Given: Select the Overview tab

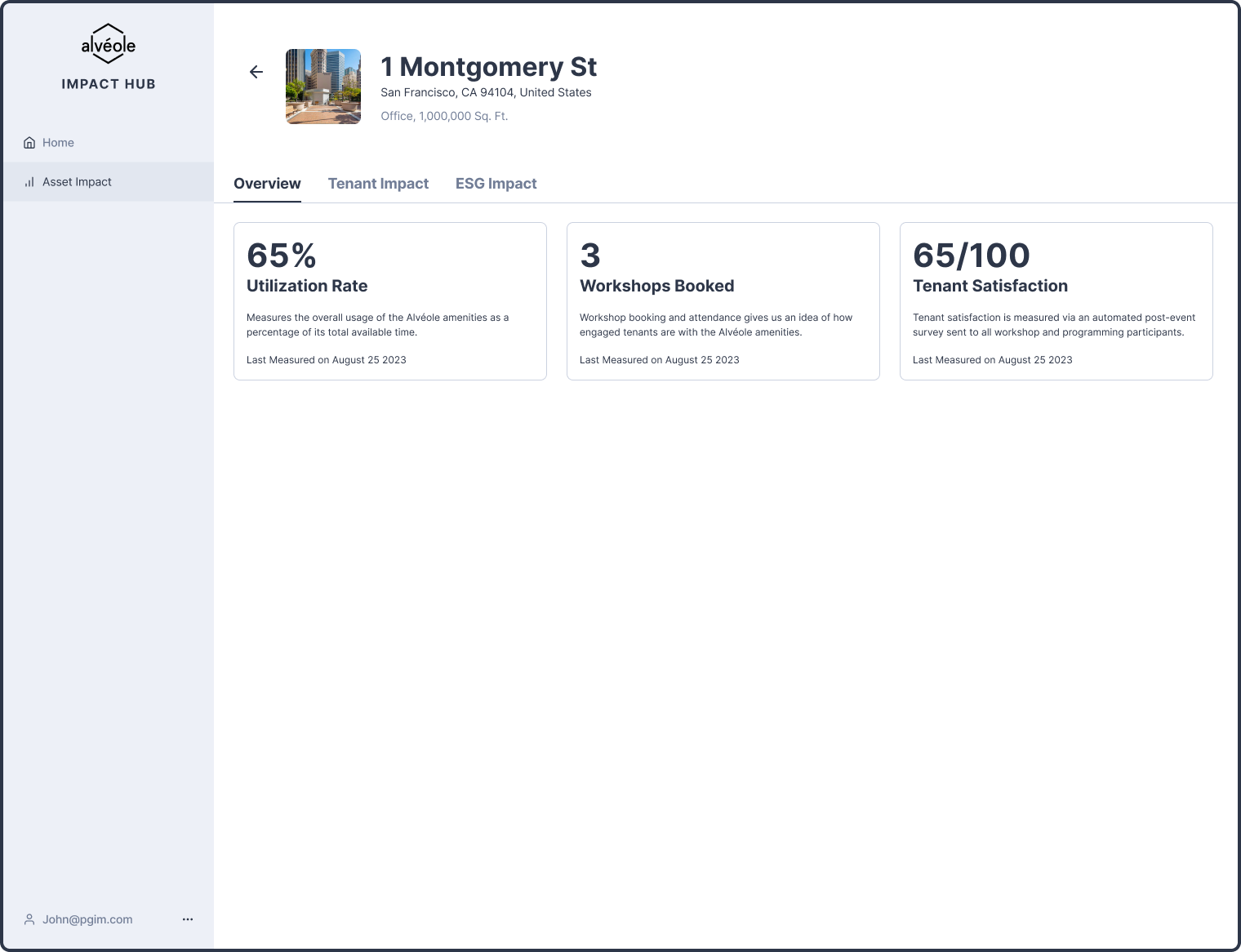Looking at the screenshot, I should click(x=267, y=184).
